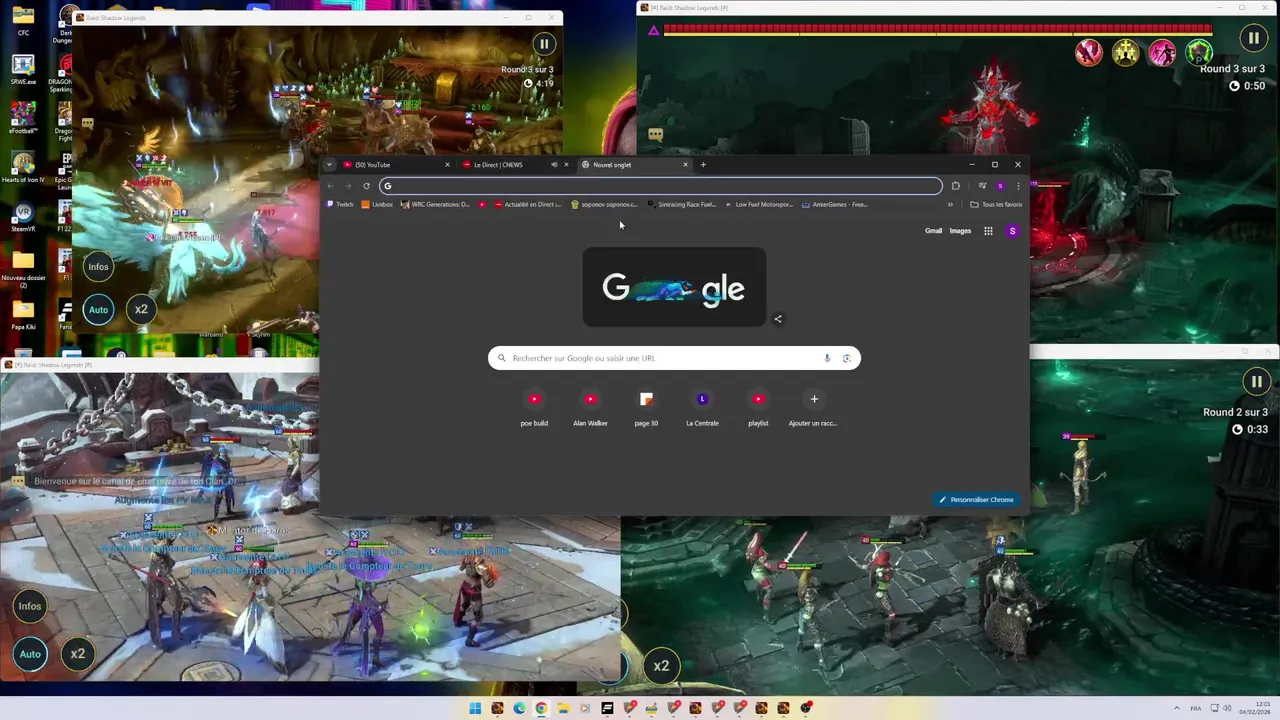Pause the Round 2 sur 3 battle
This screenshot has height=720, width=1280.
click(1256, 381)
